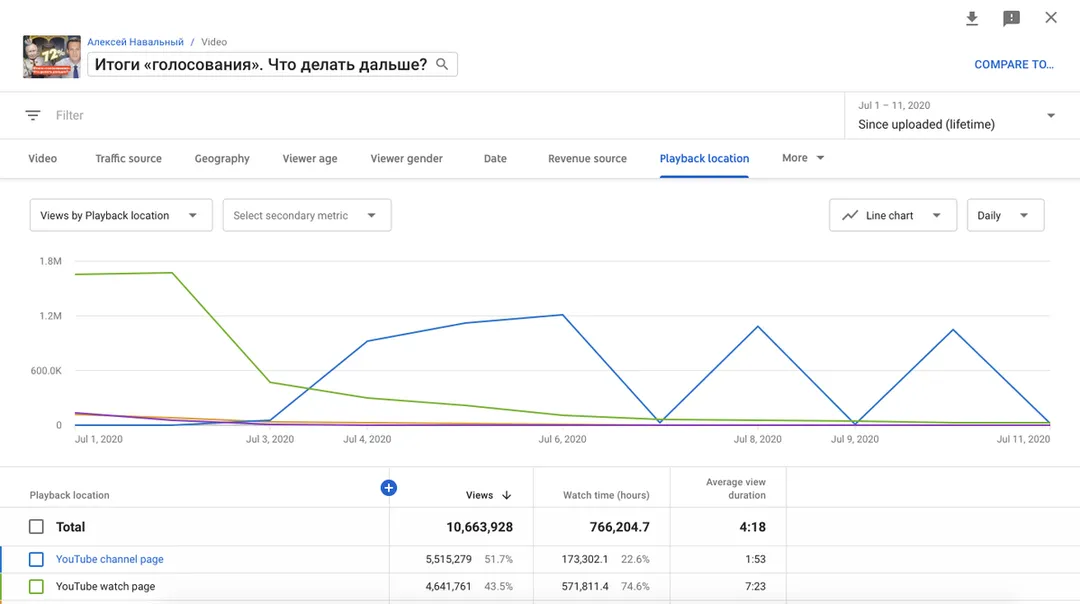Click the Jul 6, 2020 axis label
This screenshot has width=1080, height=604.
[562, 439]
